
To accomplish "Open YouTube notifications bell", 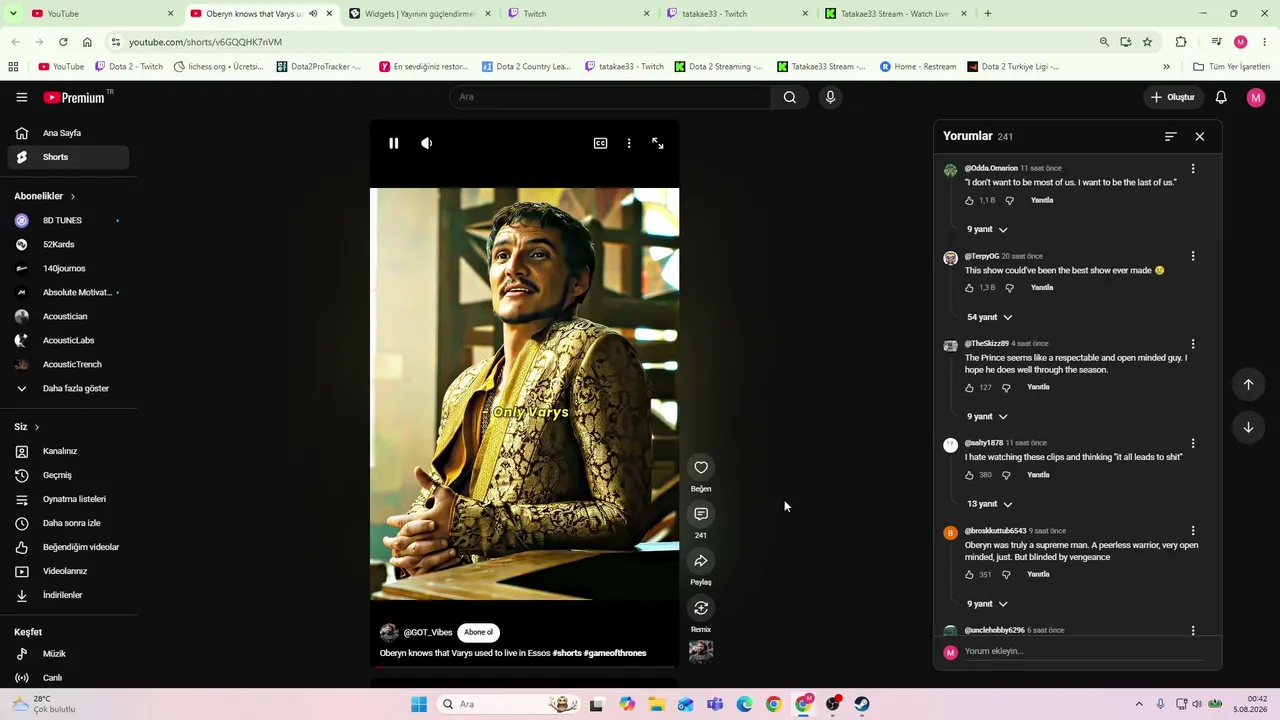I will click(1221, 97).
